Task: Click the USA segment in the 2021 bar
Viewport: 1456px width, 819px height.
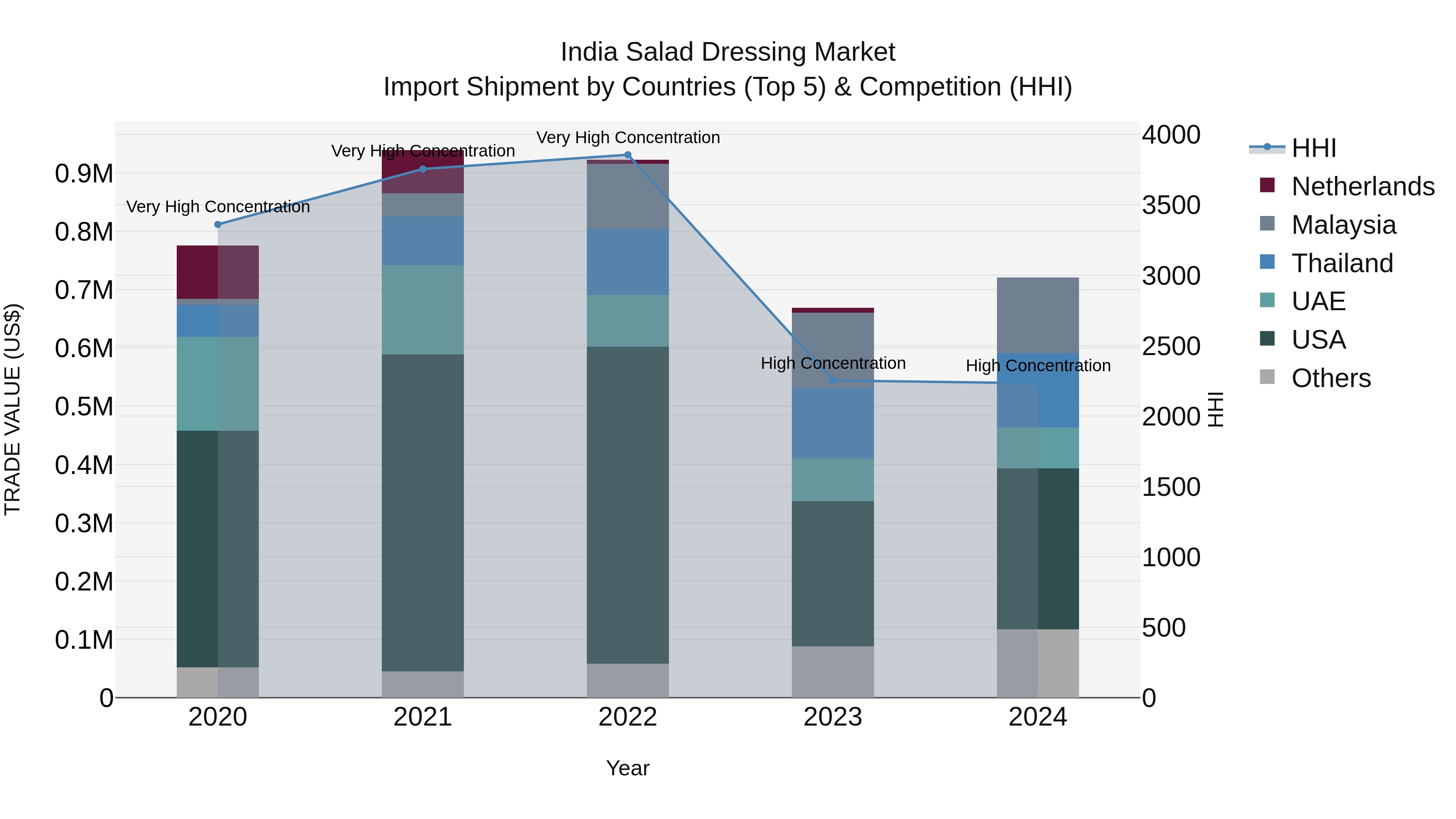Action: click(423, 513)
